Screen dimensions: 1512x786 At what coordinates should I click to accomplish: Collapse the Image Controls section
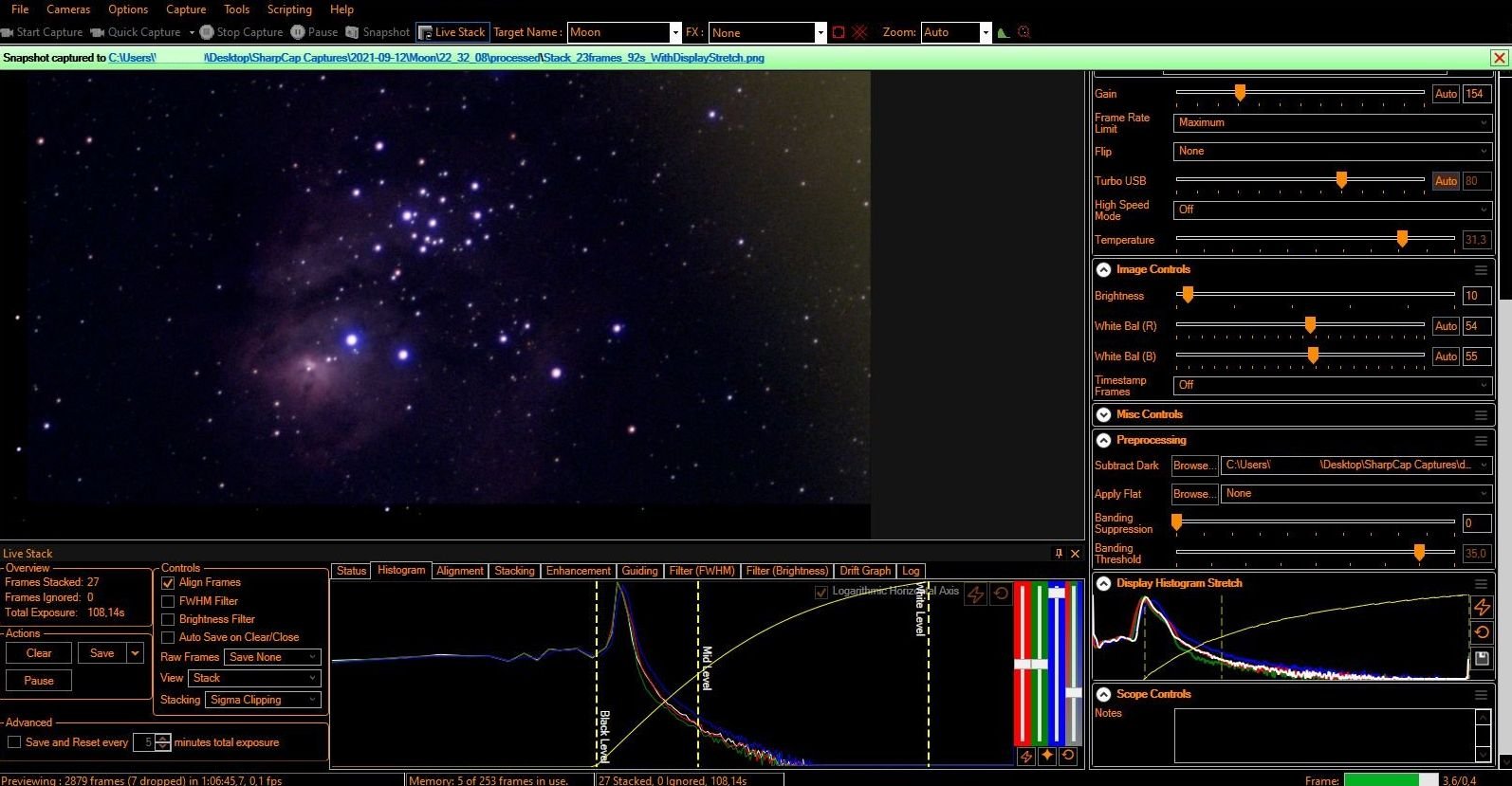(x=1103, y=269)
